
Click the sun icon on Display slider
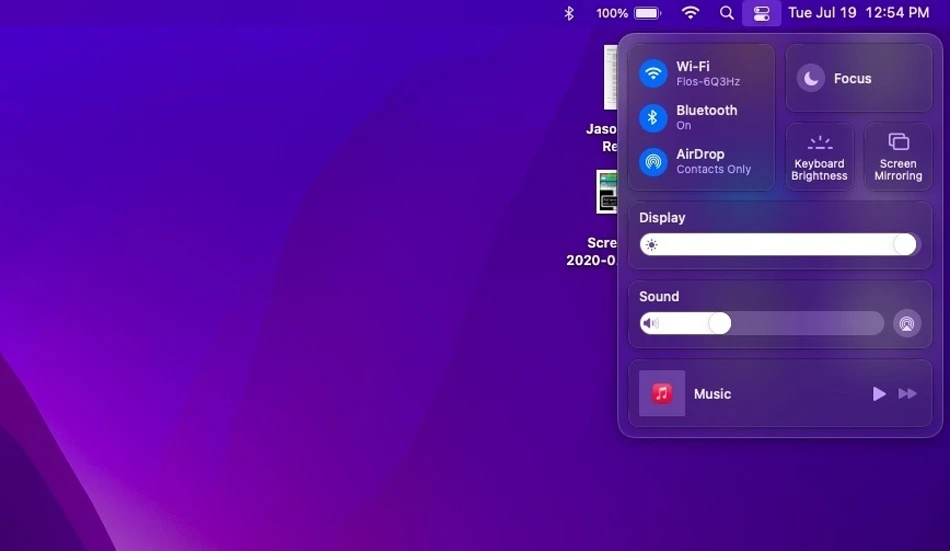(x=651, y=245)
